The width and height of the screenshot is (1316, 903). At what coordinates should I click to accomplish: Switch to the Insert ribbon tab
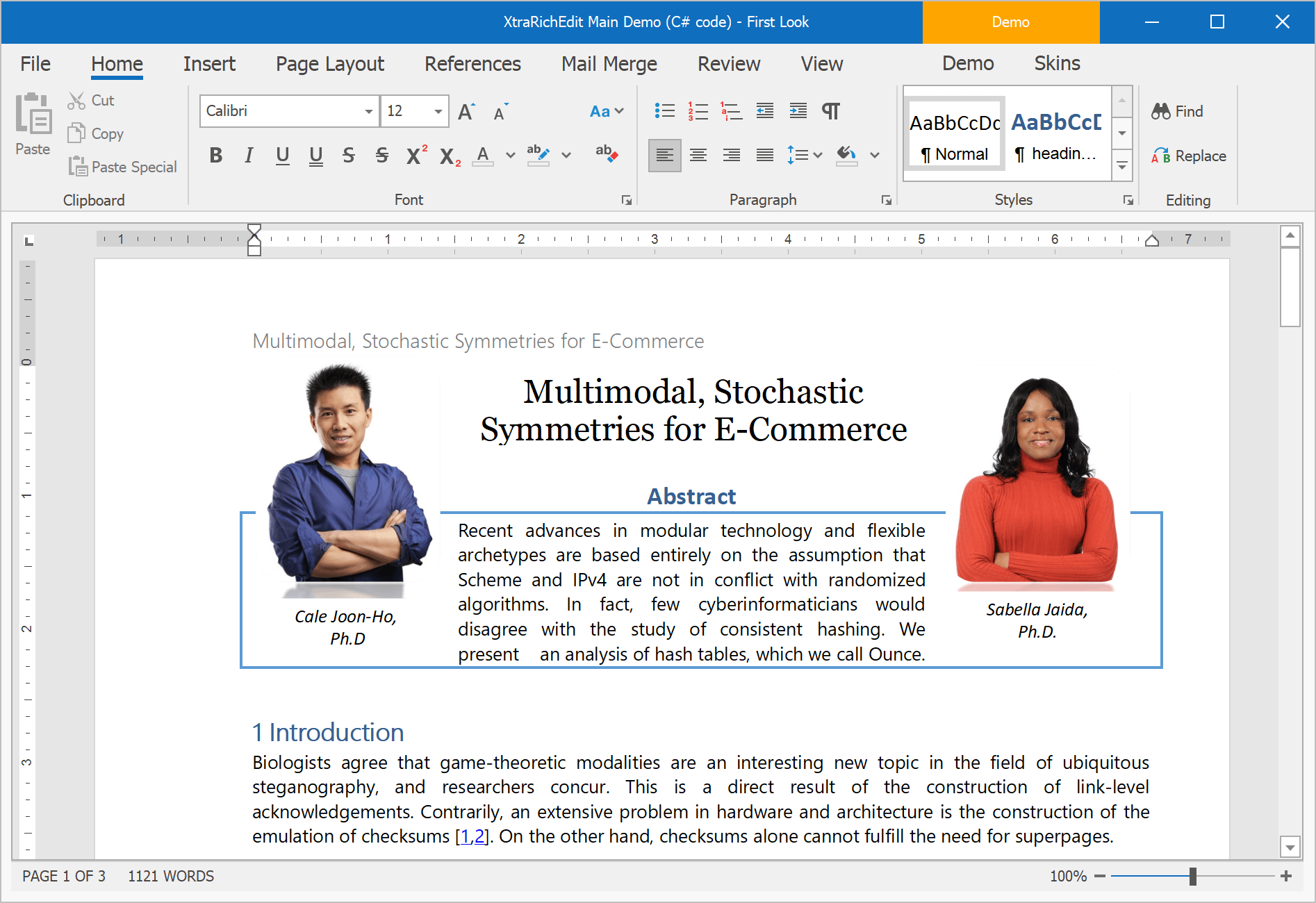[209, 64]
